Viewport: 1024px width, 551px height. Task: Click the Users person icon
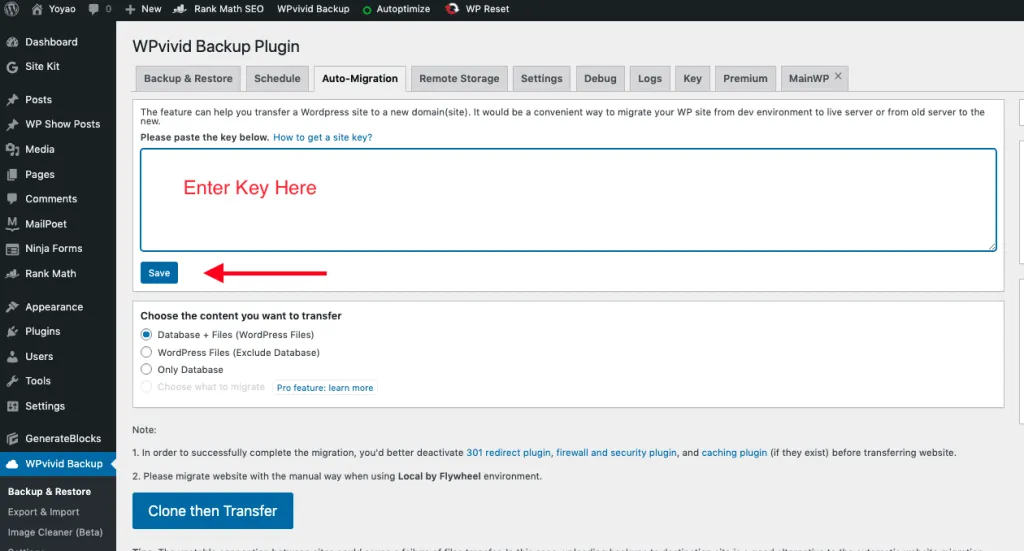tap(12, 356)
